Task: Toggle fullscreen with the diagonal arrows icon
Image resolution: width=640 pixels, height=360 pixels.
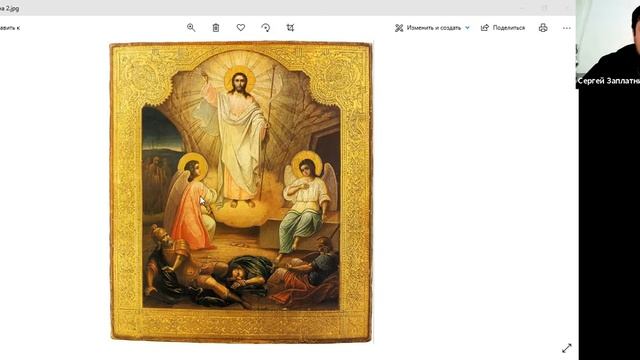Action: pyautogui.click(x=567, y=348)
